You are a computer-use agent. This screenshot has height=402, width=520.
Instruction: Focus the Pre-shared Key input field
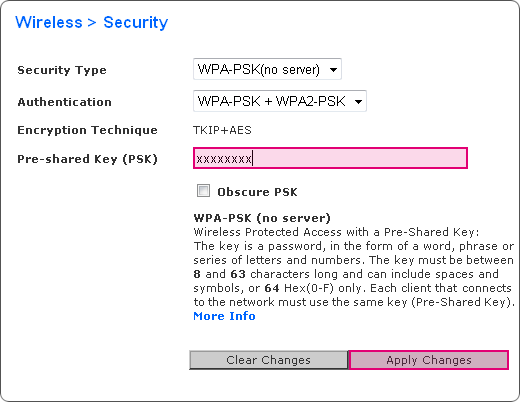coord(330,158)
